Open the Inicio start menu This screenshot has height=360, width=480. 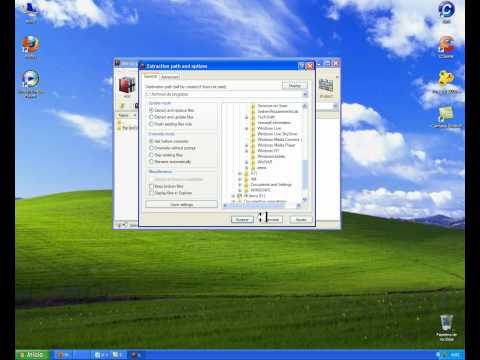[32, 355]
